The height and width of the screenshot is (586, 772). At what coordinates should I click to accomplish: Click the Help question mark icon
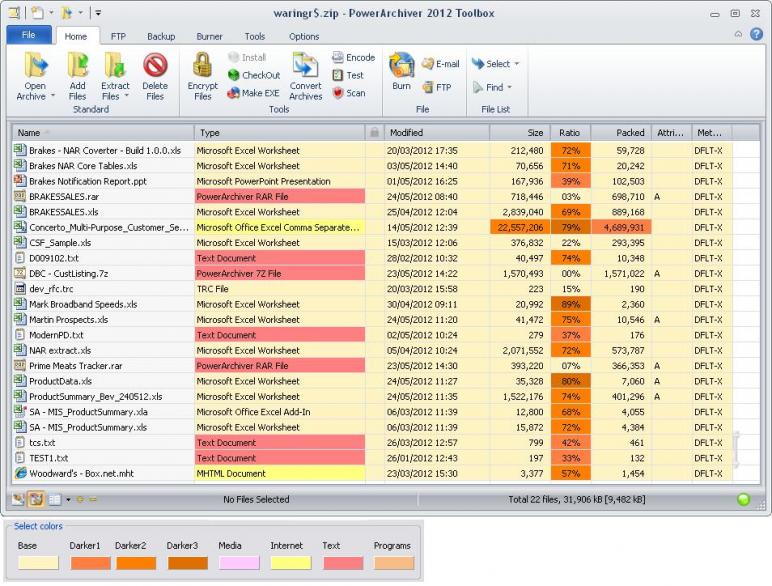pos(756,34)
